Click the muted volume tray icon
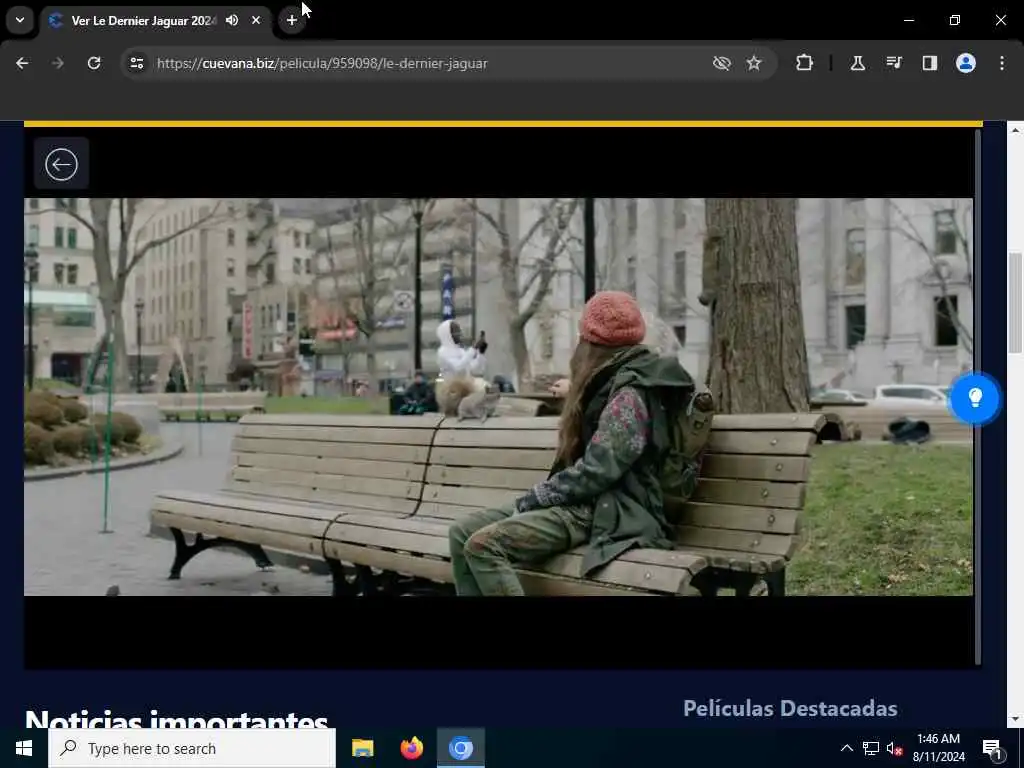The width and height of the screenshot is (1024, 768). tap(895, 748)
